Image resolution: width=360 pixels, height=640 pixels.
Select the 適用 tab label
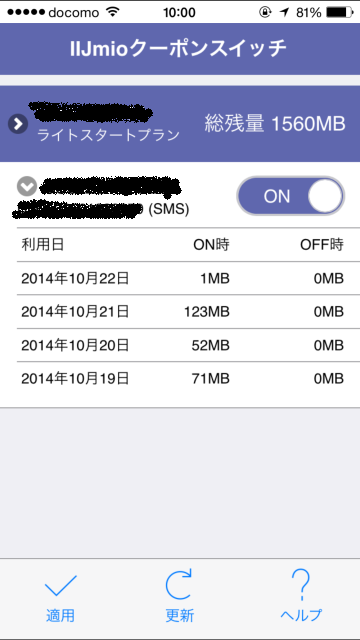click(60, 615)
